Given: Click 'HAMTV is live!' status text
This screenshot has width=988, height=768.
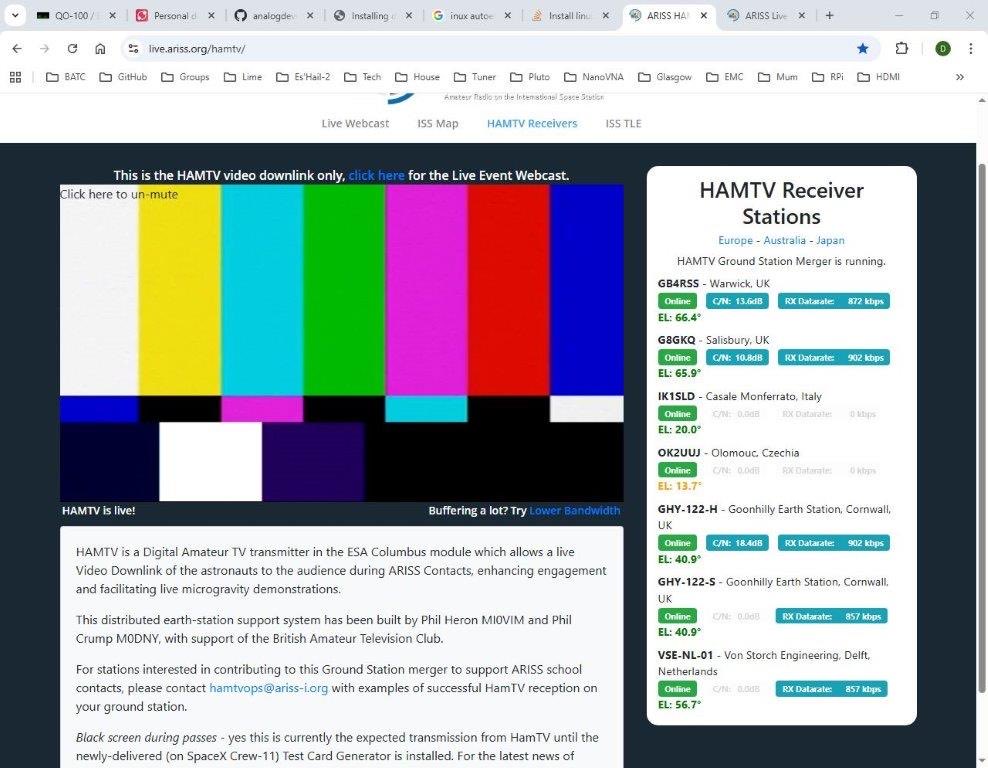Looking at the screenshot, I should (x=98, y=510).
